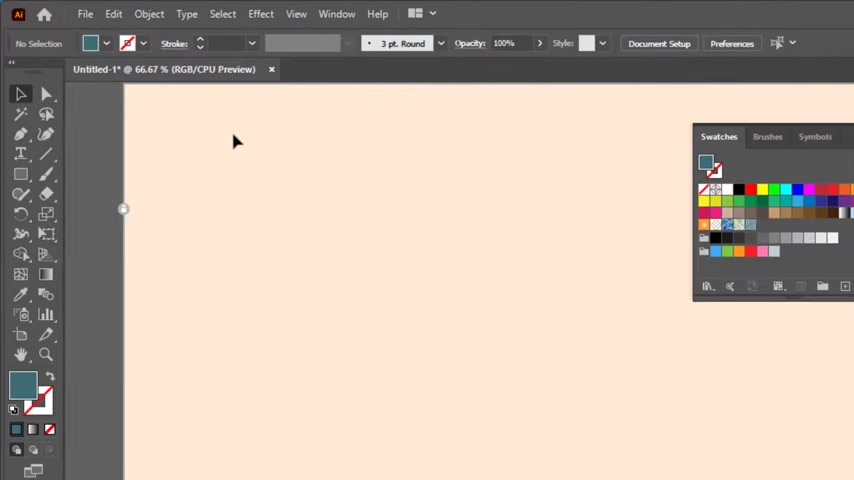The height and width of the screenshot is (480, 854).
Task: Pick the Shaper tool
Action: click(21, 195)
